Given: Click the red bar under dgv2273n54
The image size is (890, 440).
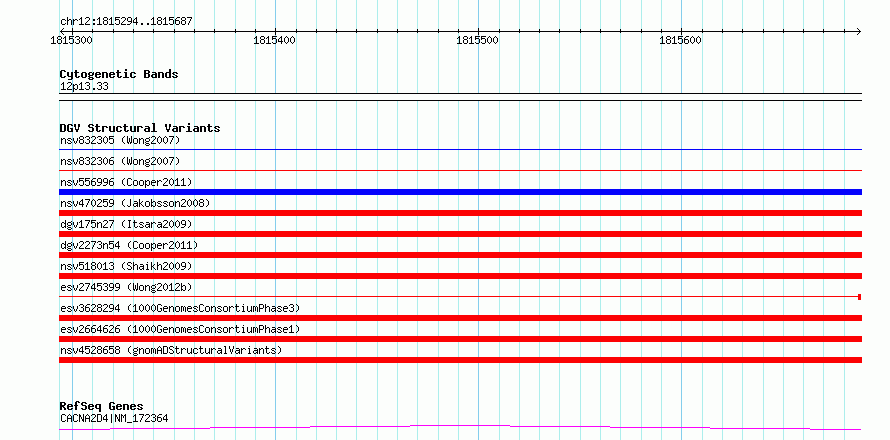Looking at the screenshot, I should [x=461, y=255].
